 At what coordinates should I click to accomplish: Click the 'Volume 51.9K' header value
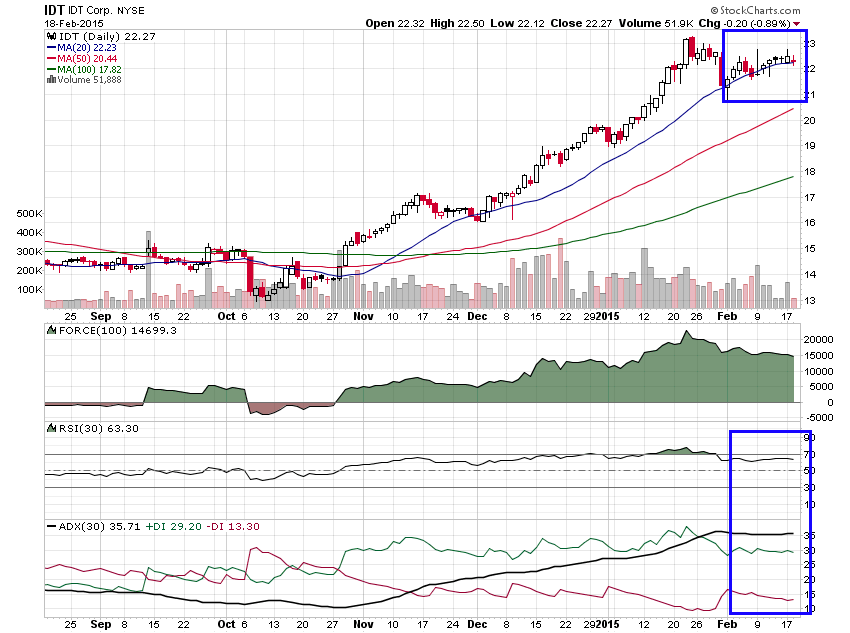click(x=656, y=23)
